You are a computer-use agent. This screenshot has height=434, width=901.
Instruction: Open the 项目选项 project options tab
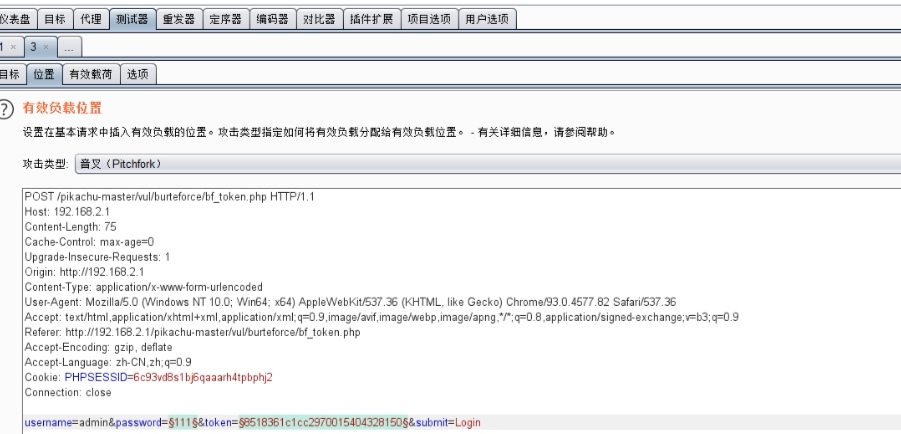pyautogui.click(x=429, y=19)
